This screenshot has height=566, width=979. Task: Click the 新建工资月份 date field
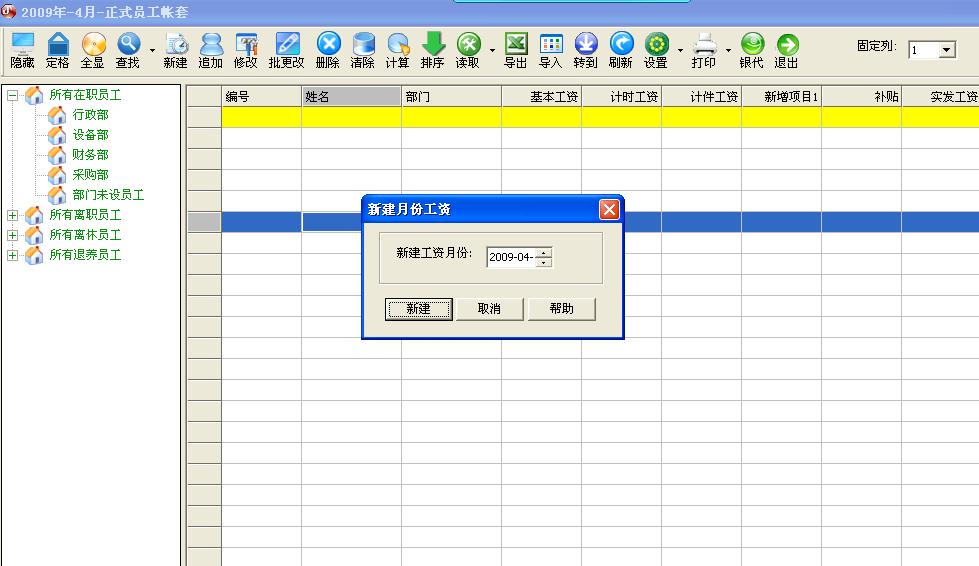[511, 257]
